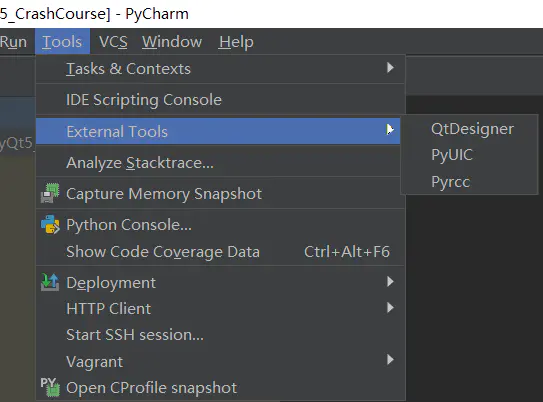Open HTTP Client submenu
The height and width of the screenshot is (402, 543).
(221, 309)
